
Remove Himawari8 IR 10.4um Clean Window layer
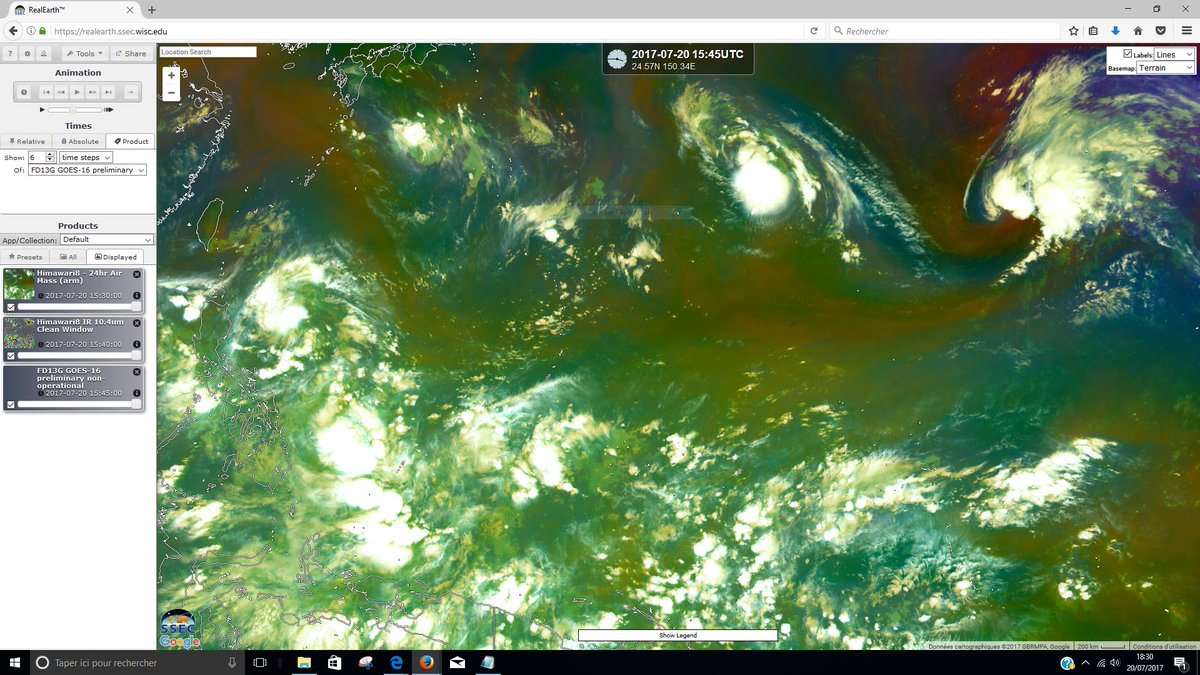pos(137,322)
